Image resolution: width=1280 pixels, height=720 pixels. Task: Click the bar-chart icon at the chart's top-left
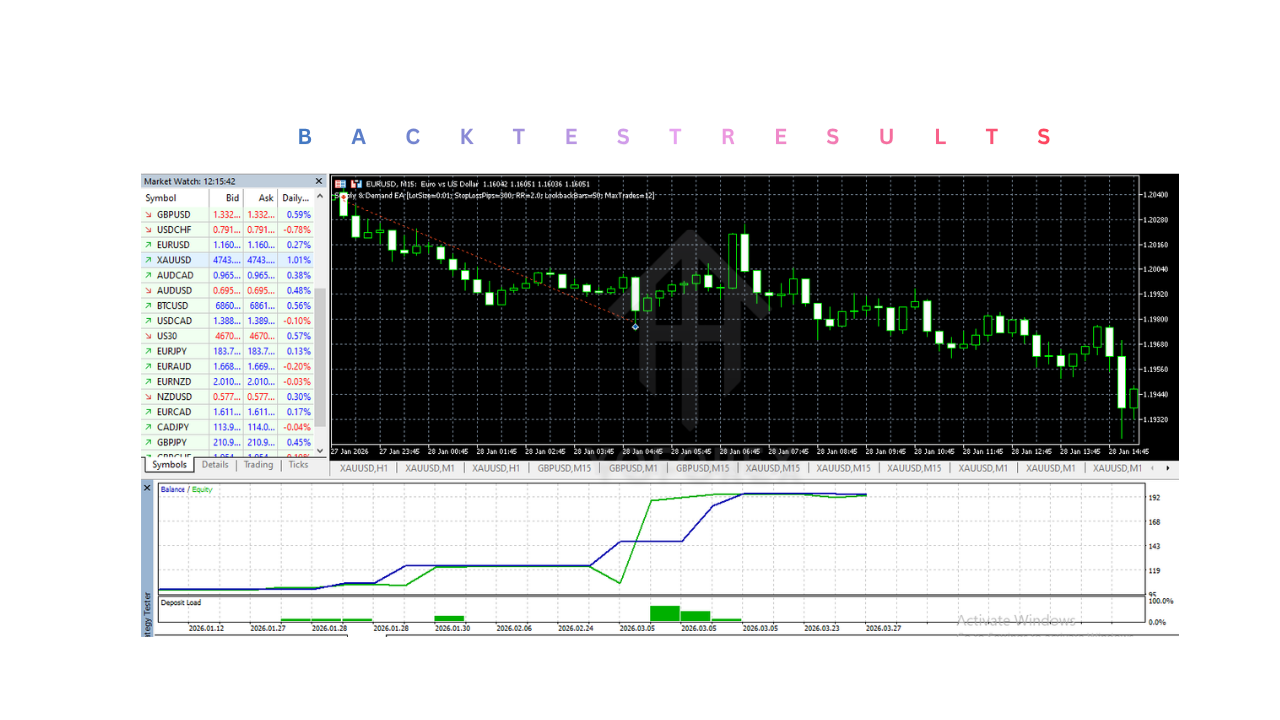tap(339, 183)
